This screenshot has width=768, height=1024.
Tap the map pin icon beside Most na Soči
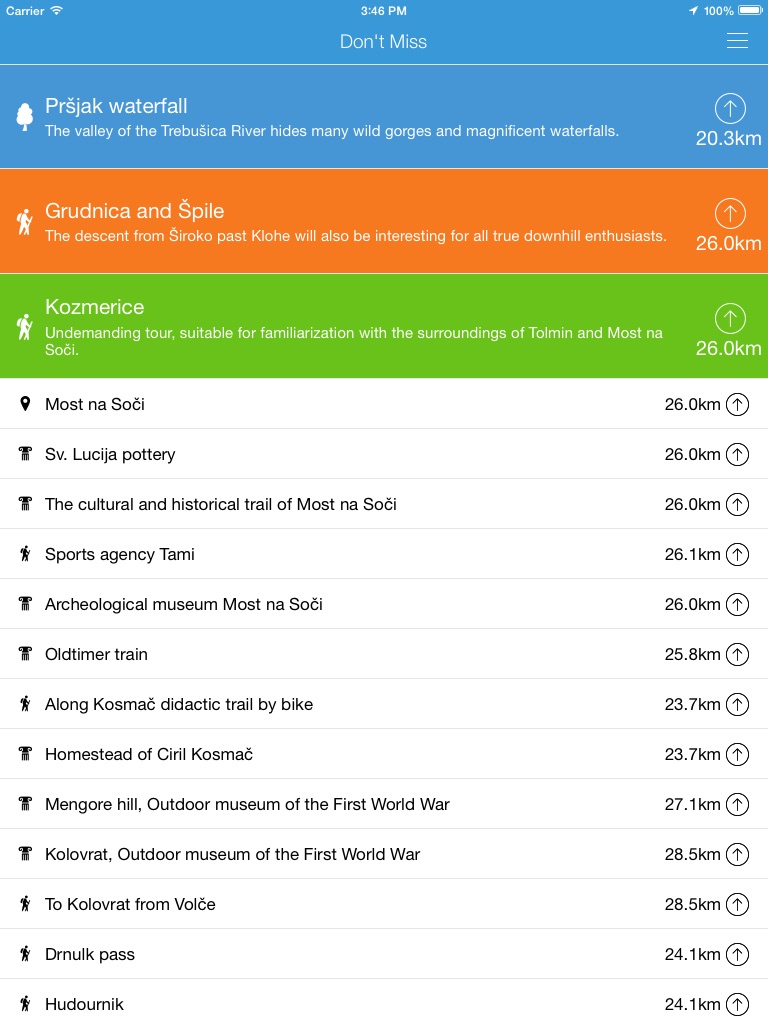(25, 404)
